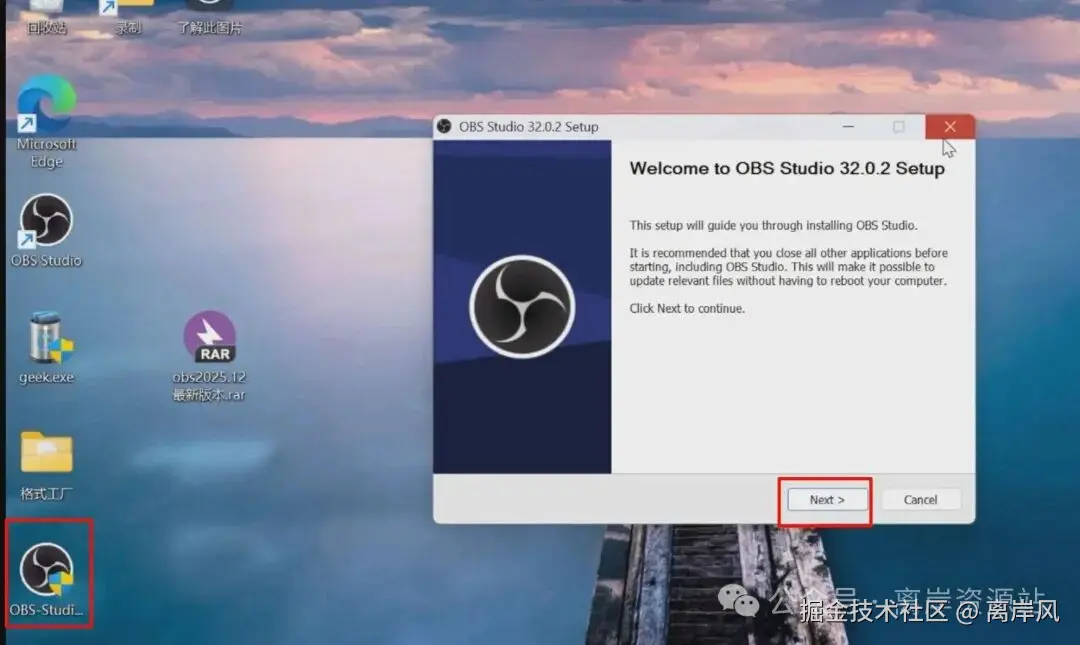1080x645 pixels.
Task: Click Next in OBS Studio Setup
Action: (827, 500)
